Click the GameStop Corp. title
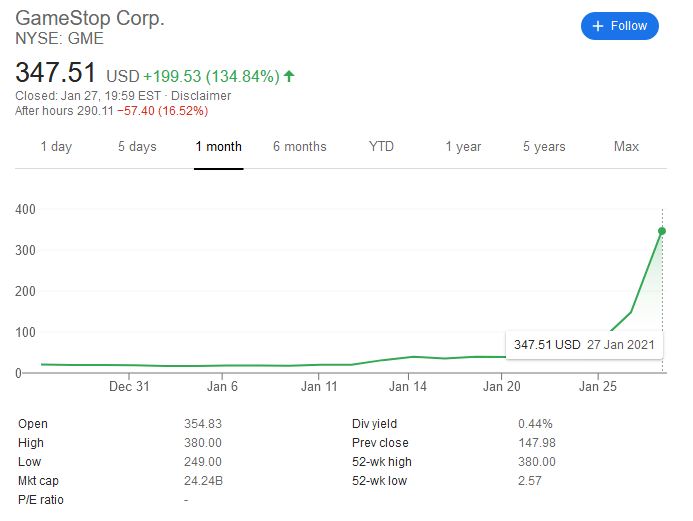The height and width of the screenshot is (521, 693). click(x=90, y=19)
